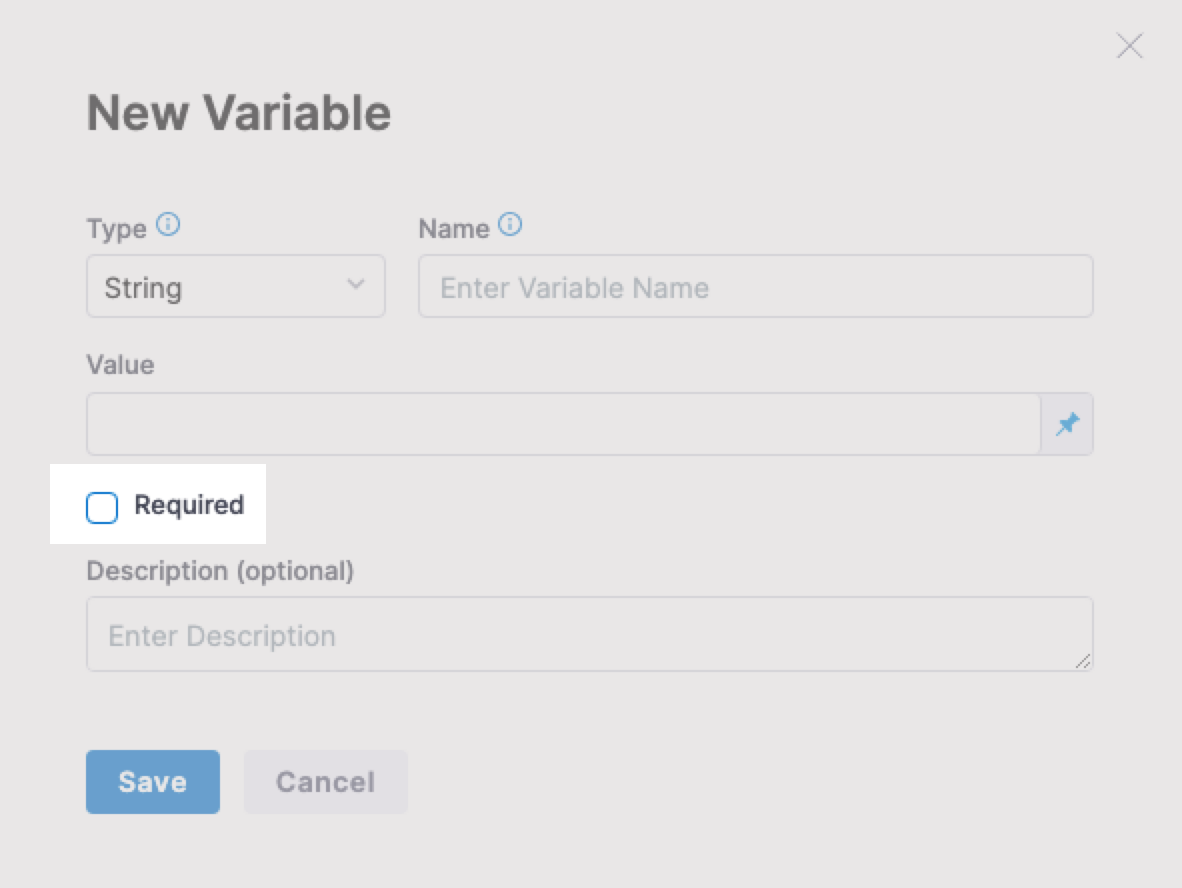Close the New Variable dialog

pos(1129,46)
